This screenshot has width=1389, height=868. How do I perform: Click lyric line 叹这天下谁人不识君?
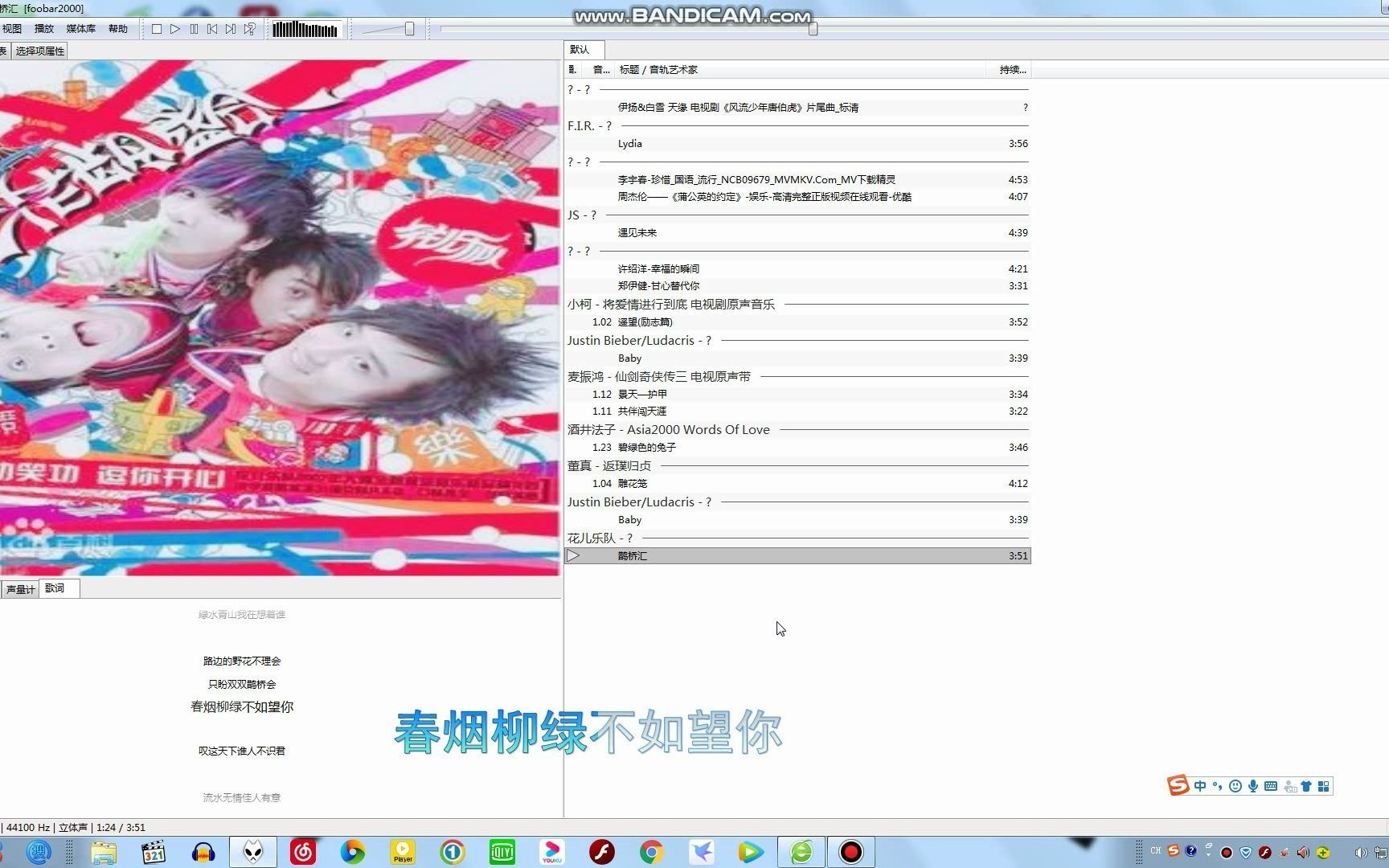pyautogui.click(x=242, y=751)
